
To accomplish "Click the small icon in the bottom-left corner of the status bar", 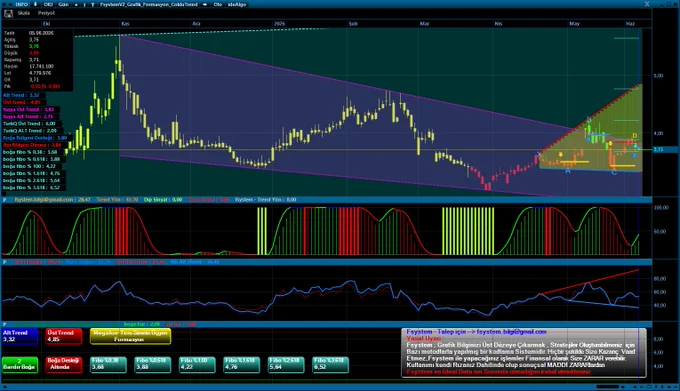I will 4,387.
